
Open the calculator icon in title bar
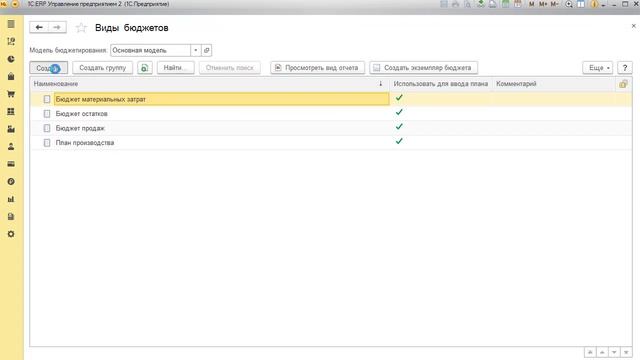(x=505, y=4)
